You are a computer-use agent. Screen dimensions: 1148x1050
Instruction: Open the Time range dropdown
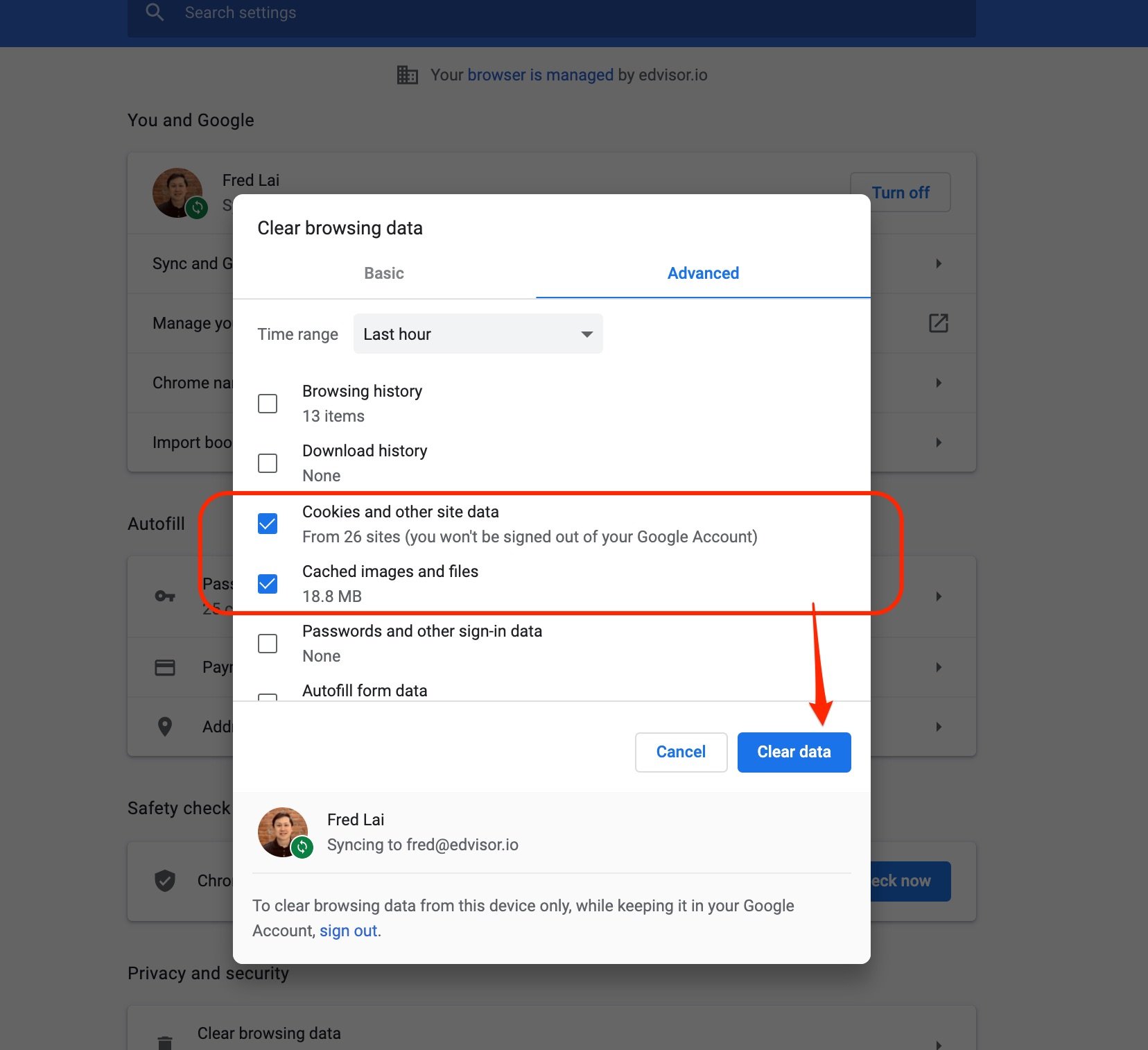click(478, 334)
